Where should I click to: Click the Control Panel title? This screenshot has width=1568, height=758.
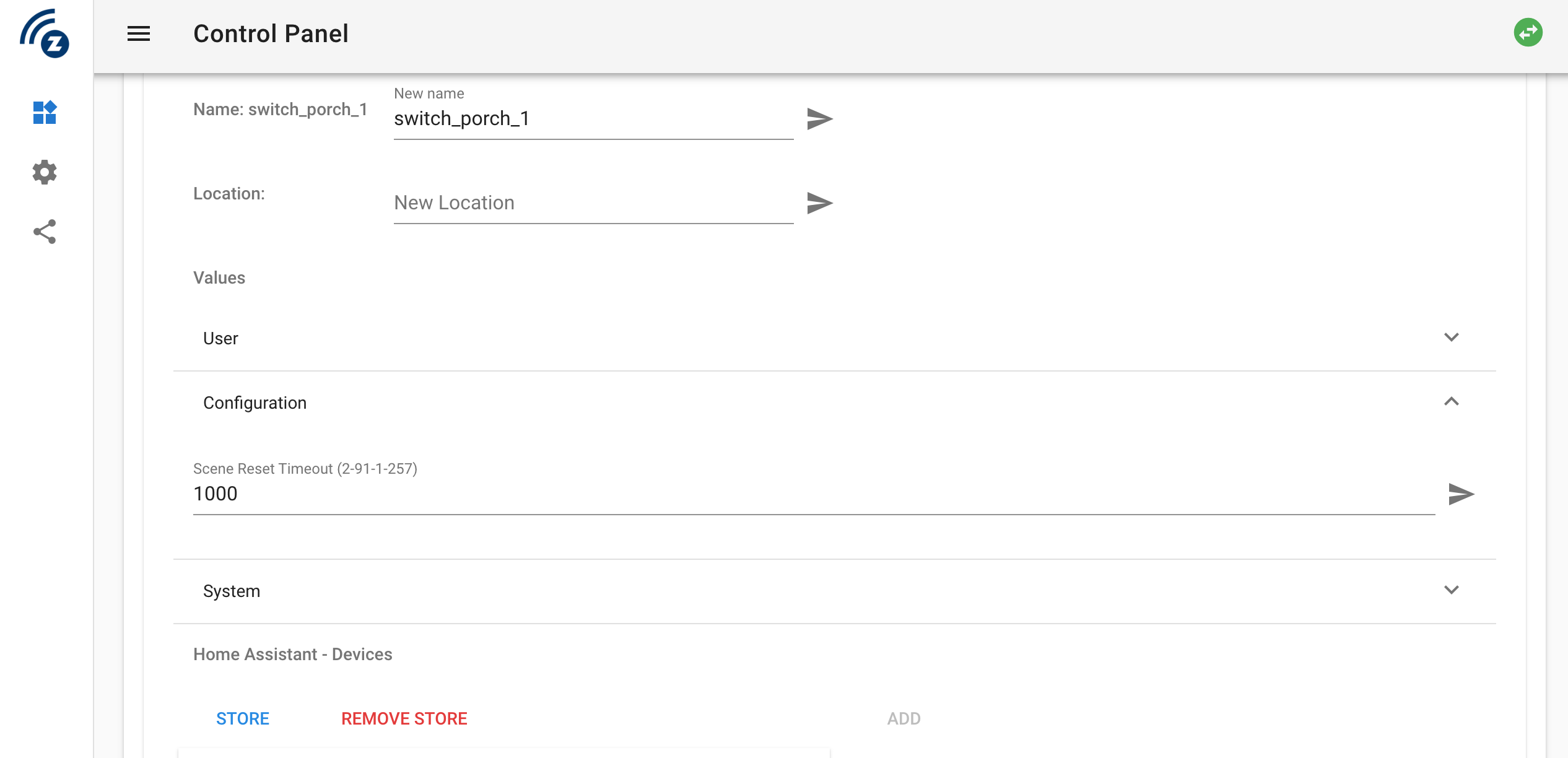pos(270,33)
